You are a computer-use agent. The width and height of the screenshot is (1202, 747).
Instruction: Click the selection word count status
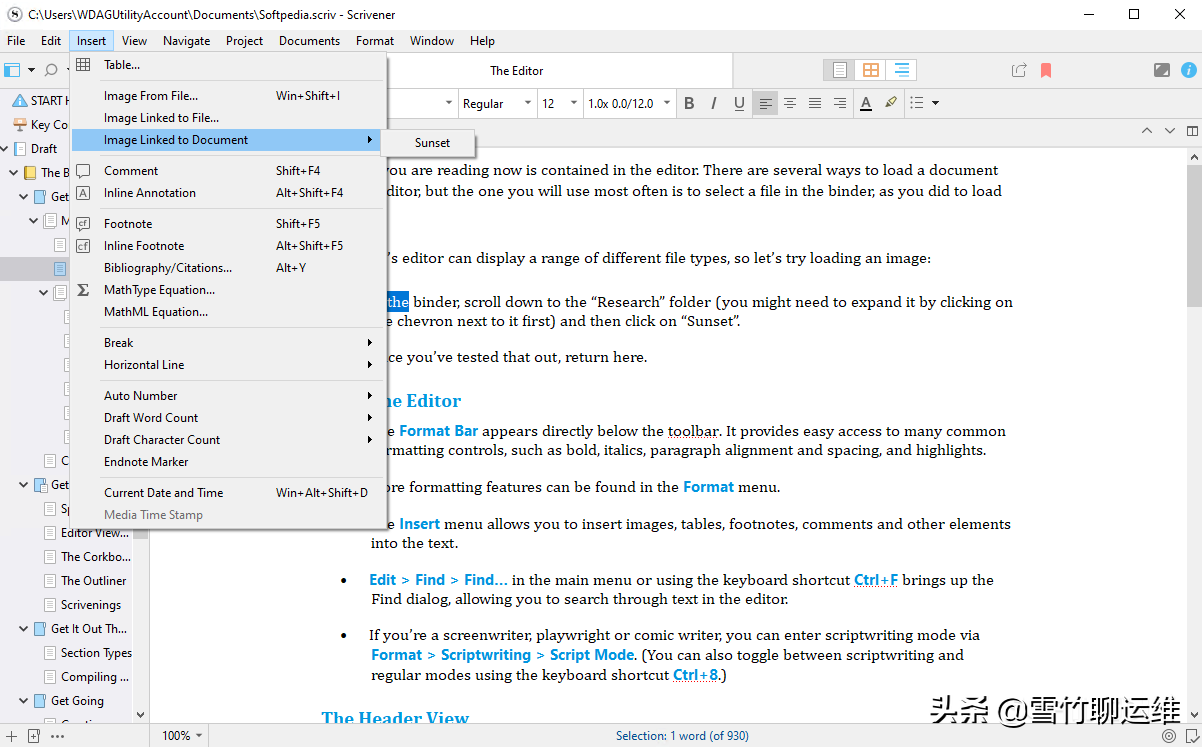pyautogui.click(x=682, y=736)
